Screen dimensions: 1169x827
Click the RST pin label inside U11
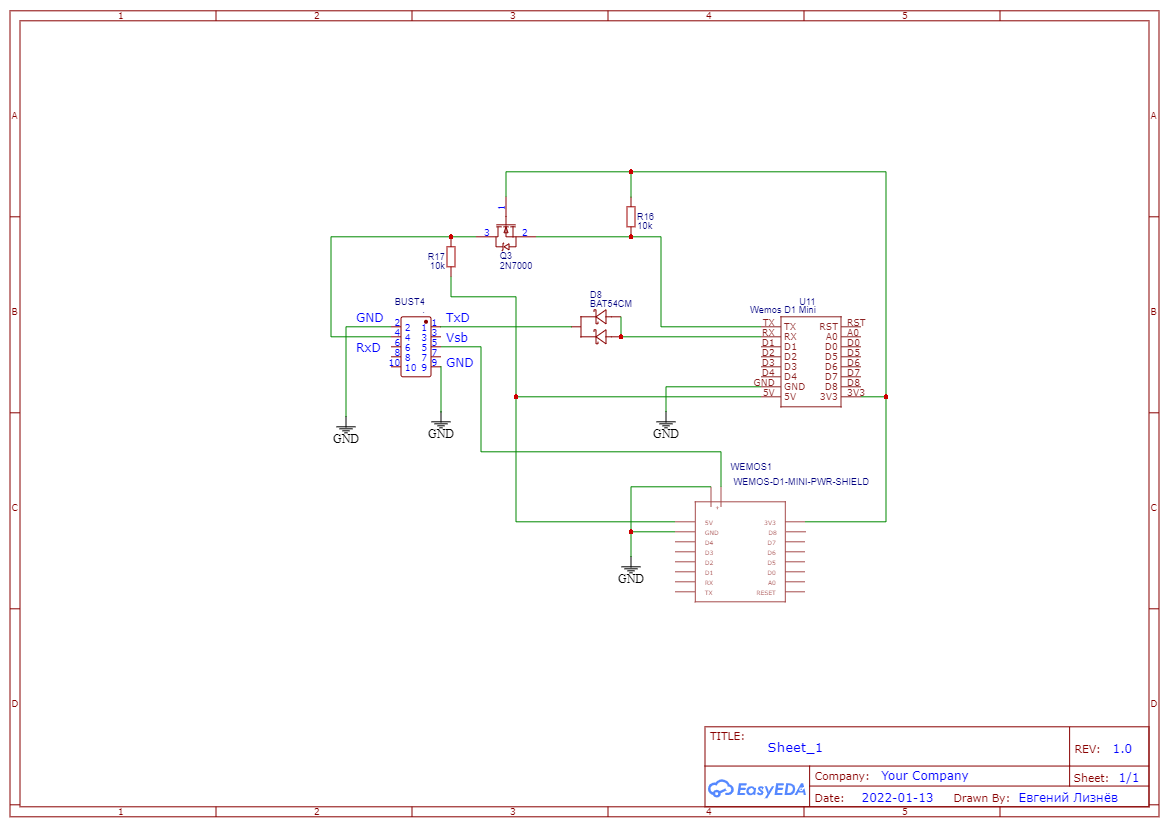828,327
